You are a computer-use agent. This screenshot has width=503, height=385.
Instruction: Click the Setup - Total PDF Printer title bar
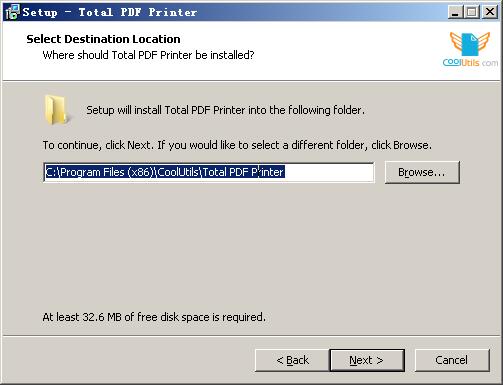[x=233, y=12]
